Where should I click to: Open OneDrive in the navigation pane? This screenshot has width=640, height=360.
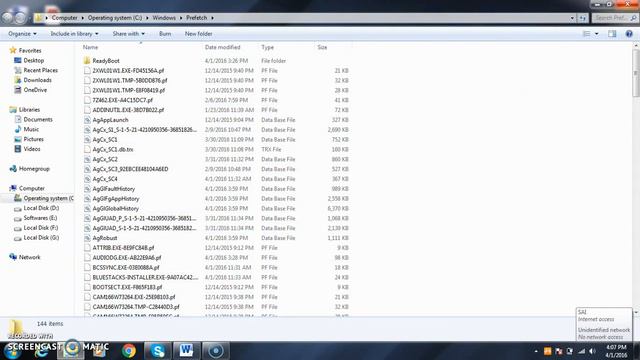[x=35, y=90]
